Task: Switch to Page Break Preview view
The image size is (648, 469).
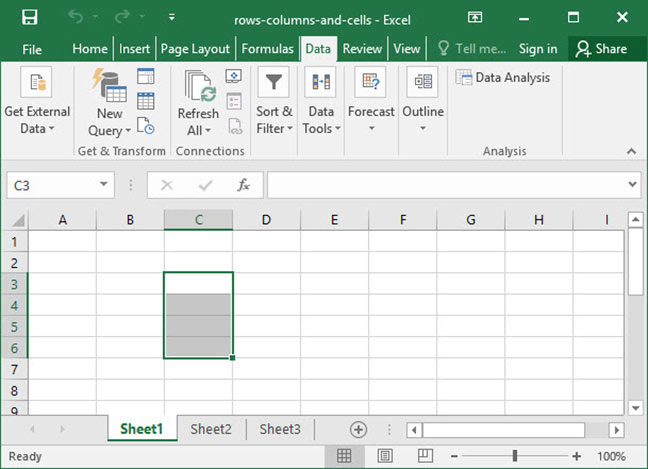Action: point(426,456)
